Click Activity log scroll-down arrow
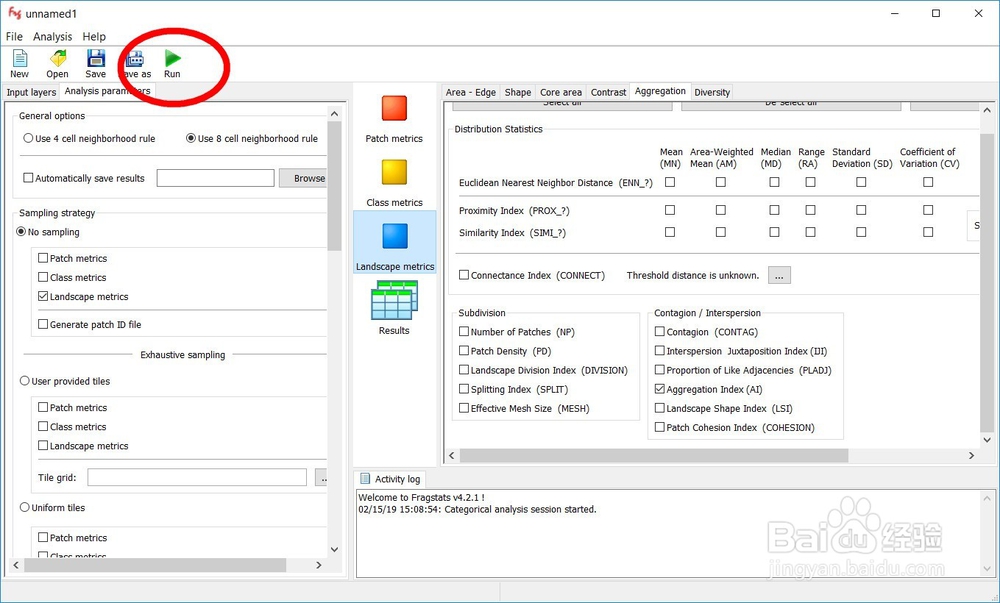1000x603 pixels. point(987,569)
